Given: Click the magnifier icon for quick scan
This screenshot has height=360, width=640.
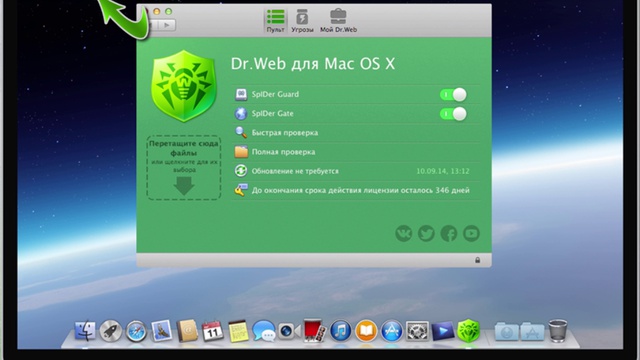Looking at the screenshot, I should [x=241, y=133].
